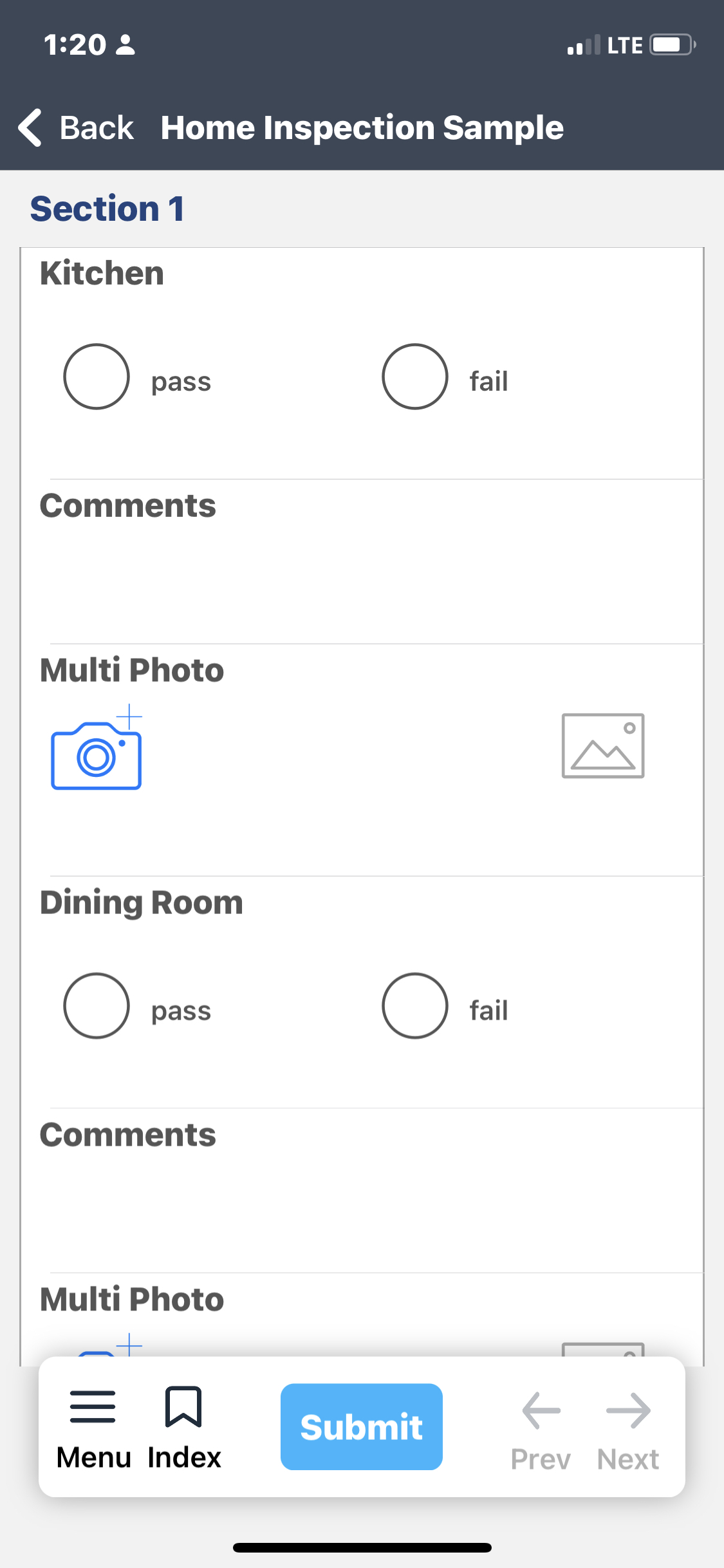Open the Index bookmark icon
Image resolution: width=724 pixels, height=1568 pixels.
coord(183,1407)
